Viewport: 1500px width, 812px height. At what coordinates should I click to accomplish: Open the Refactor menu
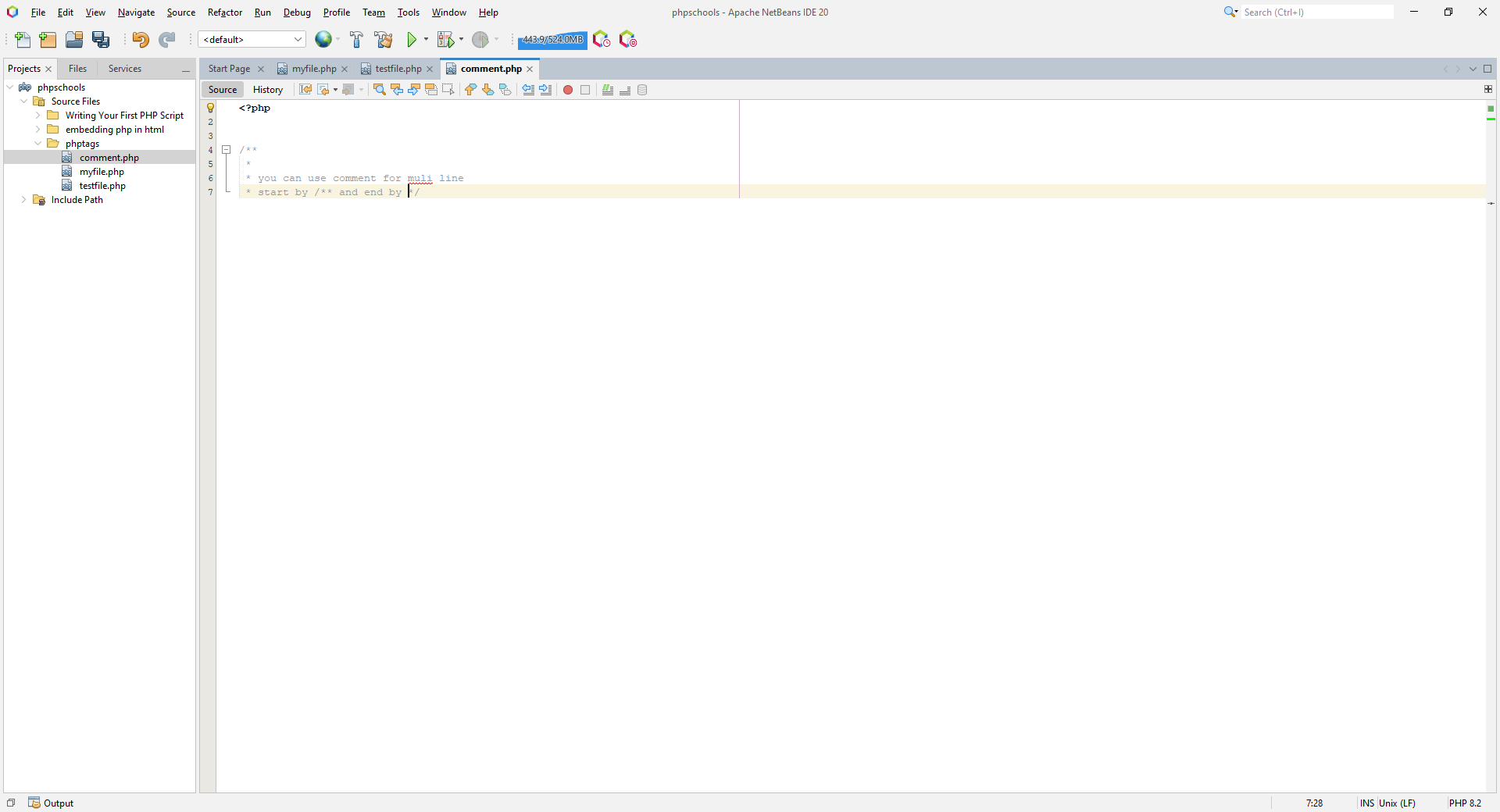(x=225, y=12)
